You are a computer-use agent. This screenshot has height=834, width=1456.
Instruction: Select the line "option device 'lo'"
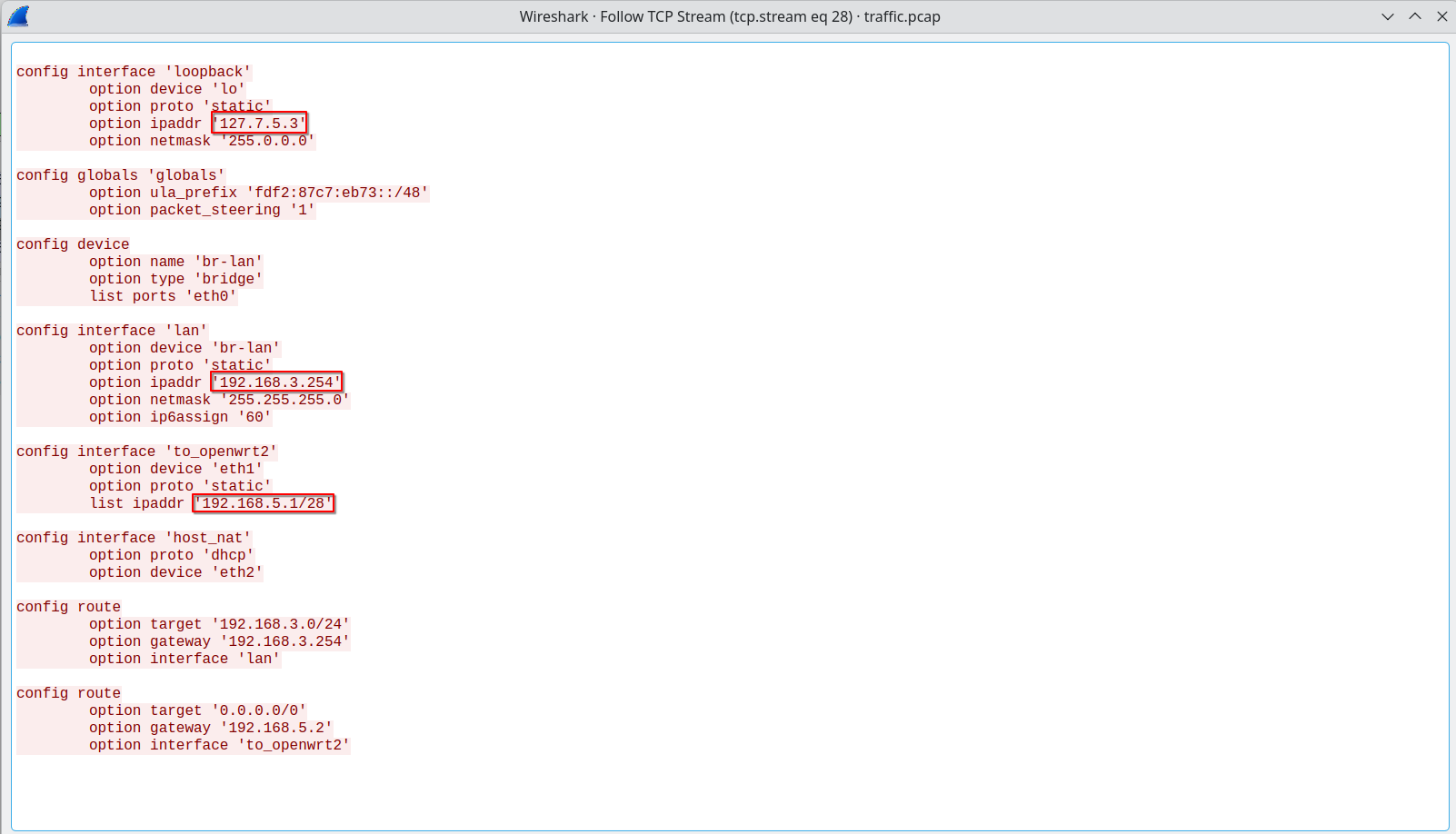click(167, 89)
